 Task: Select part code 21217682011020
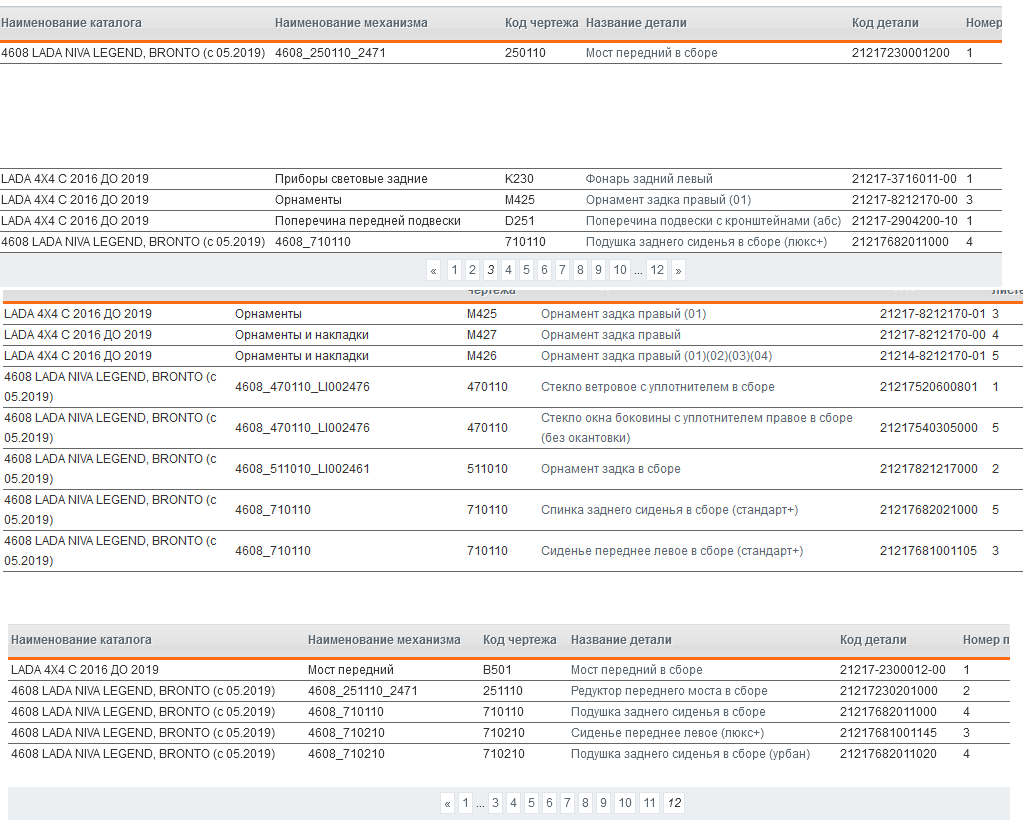click(888, 754)
